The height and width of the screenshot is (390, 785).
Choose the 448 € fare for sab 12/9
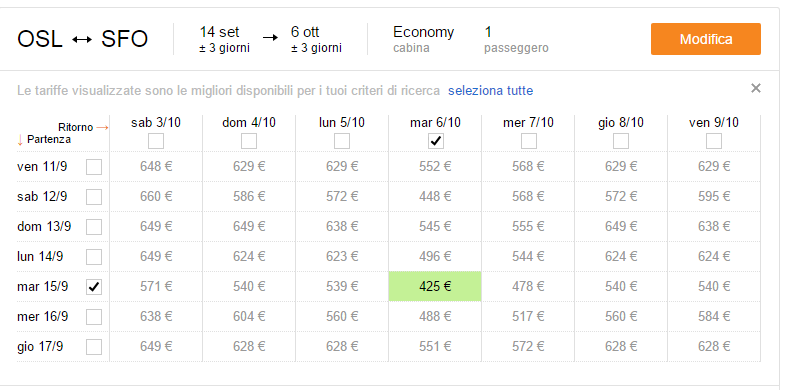point(435,196)
